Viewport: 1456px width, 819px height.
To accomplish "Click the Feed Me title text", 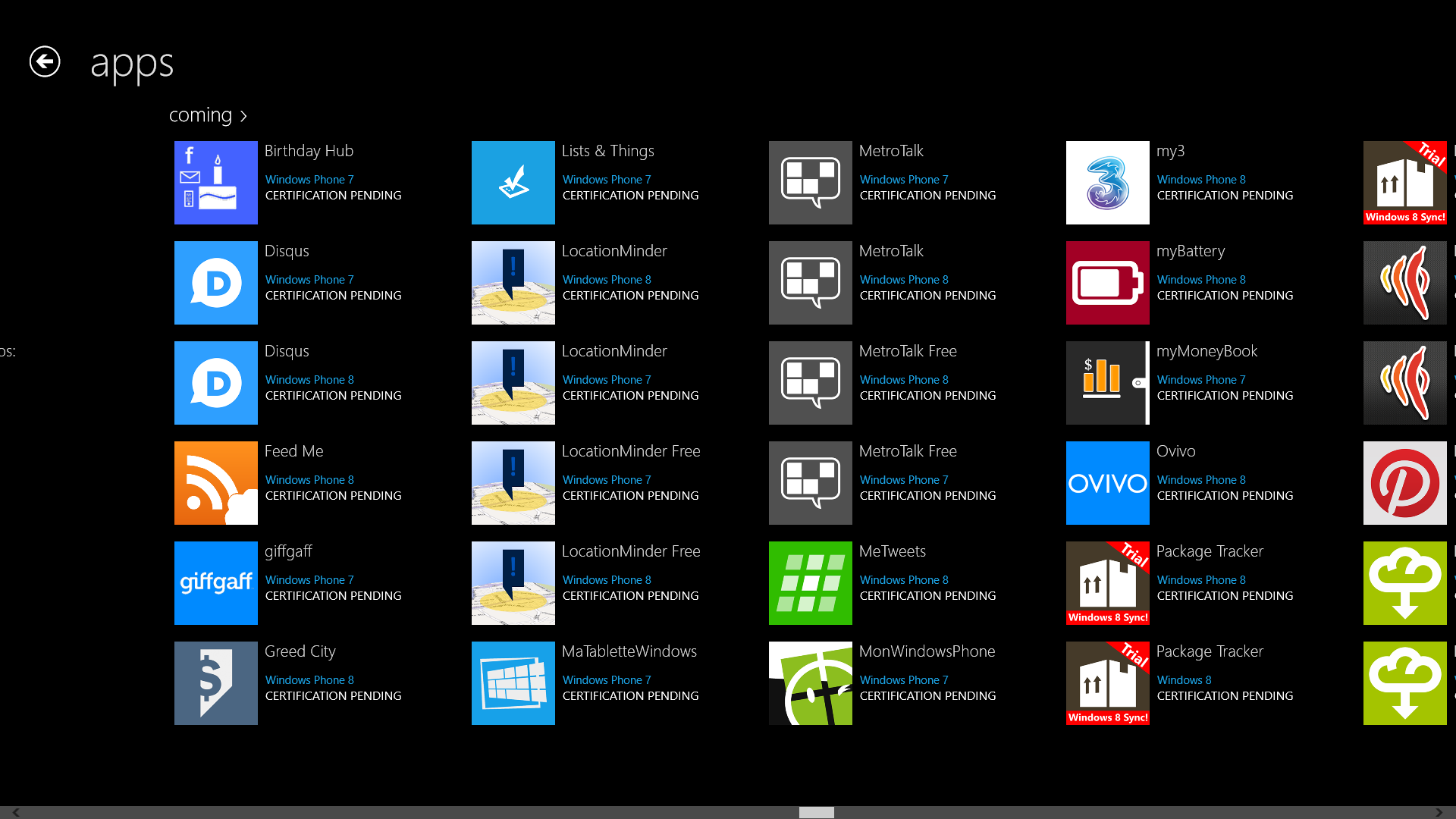I will (293, 451).
